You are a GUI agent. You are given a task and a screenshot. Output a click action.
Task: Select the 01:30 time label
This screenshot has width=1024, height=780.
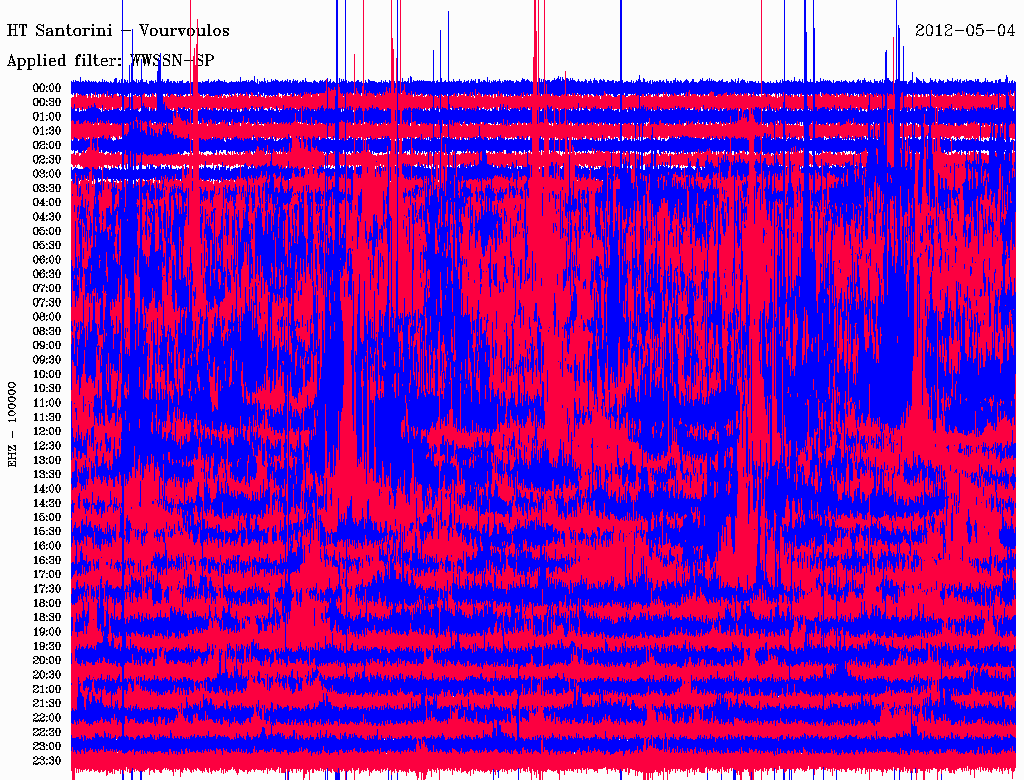pyautogui.click(x=47, y=131)
